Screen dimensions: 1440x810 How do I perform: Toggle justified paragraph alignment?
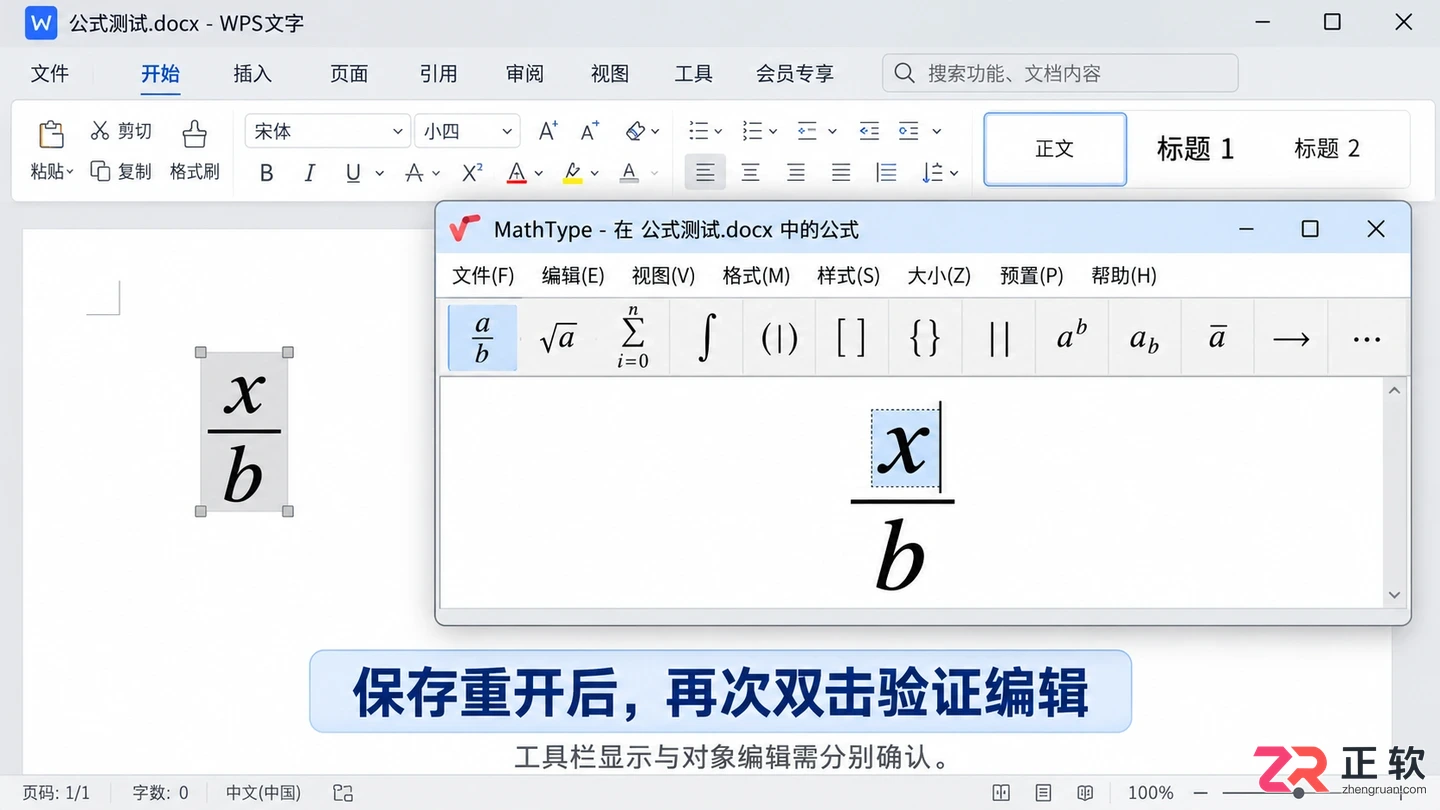(841, 173)
